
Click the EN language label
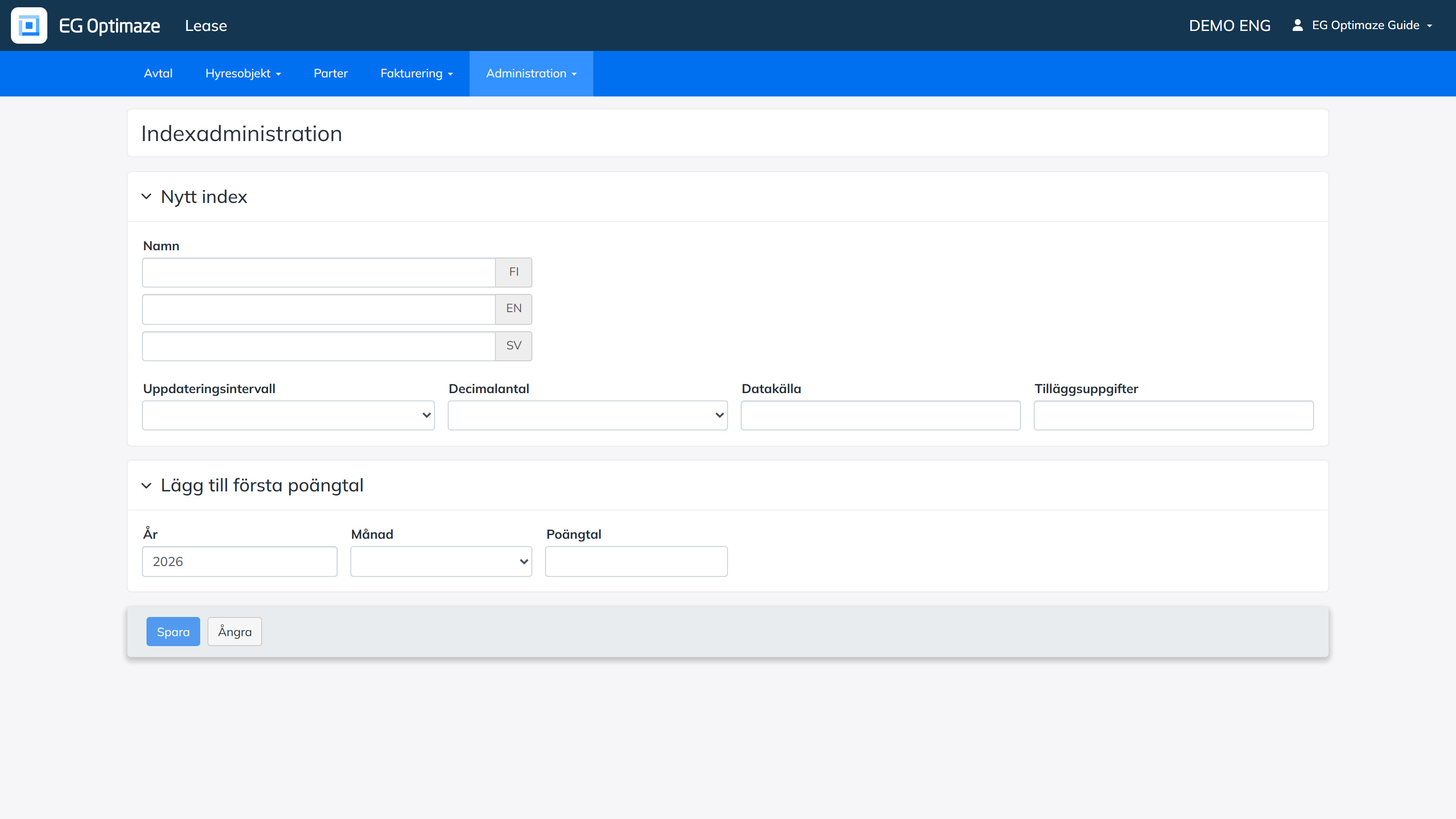pyautogui.click(x=514, y=309)
